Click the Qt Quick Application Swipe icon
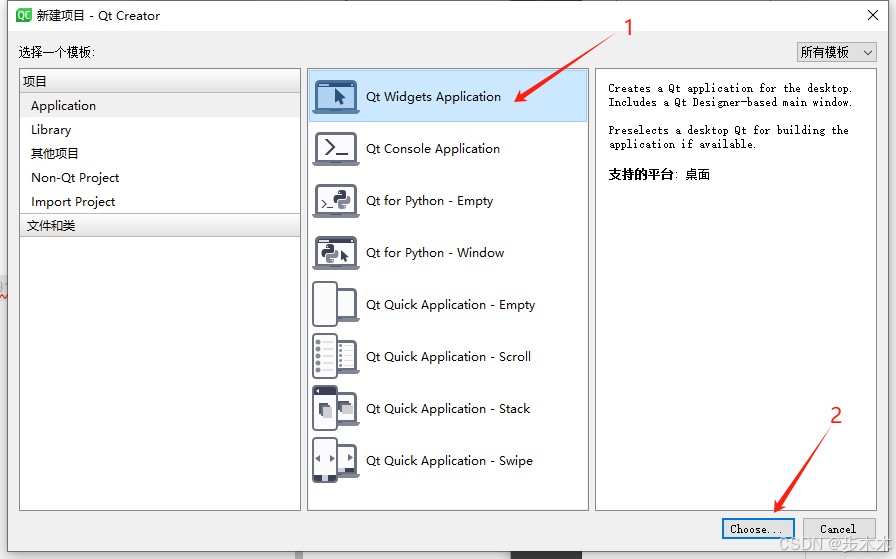Image resolution: width=896 pixels, height=559 pixels. click(336, 460)
